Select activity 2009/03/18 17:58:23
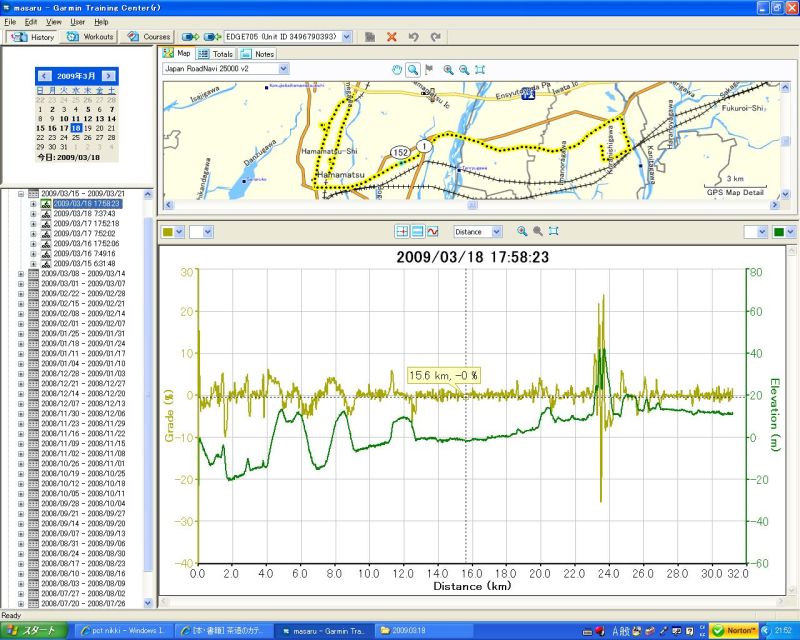Image resolution: width=800 pixels, height=640 pixels. coord(87,204)
